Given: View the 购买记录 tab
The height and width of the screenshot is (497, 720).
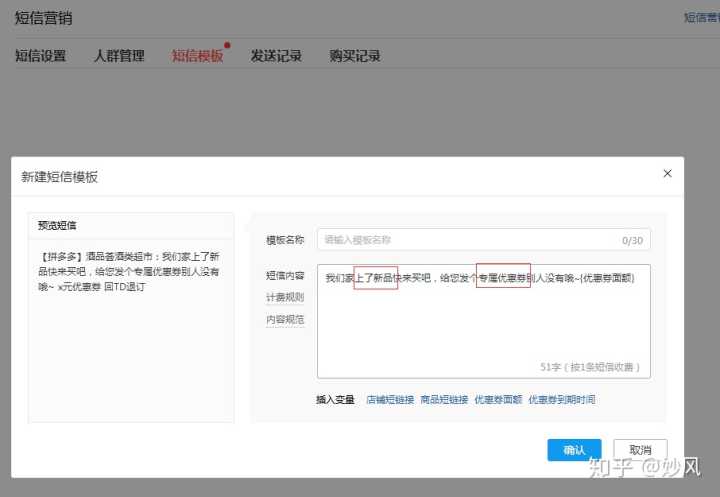Looking at the screenshot, I should click(x=355, y=56).
